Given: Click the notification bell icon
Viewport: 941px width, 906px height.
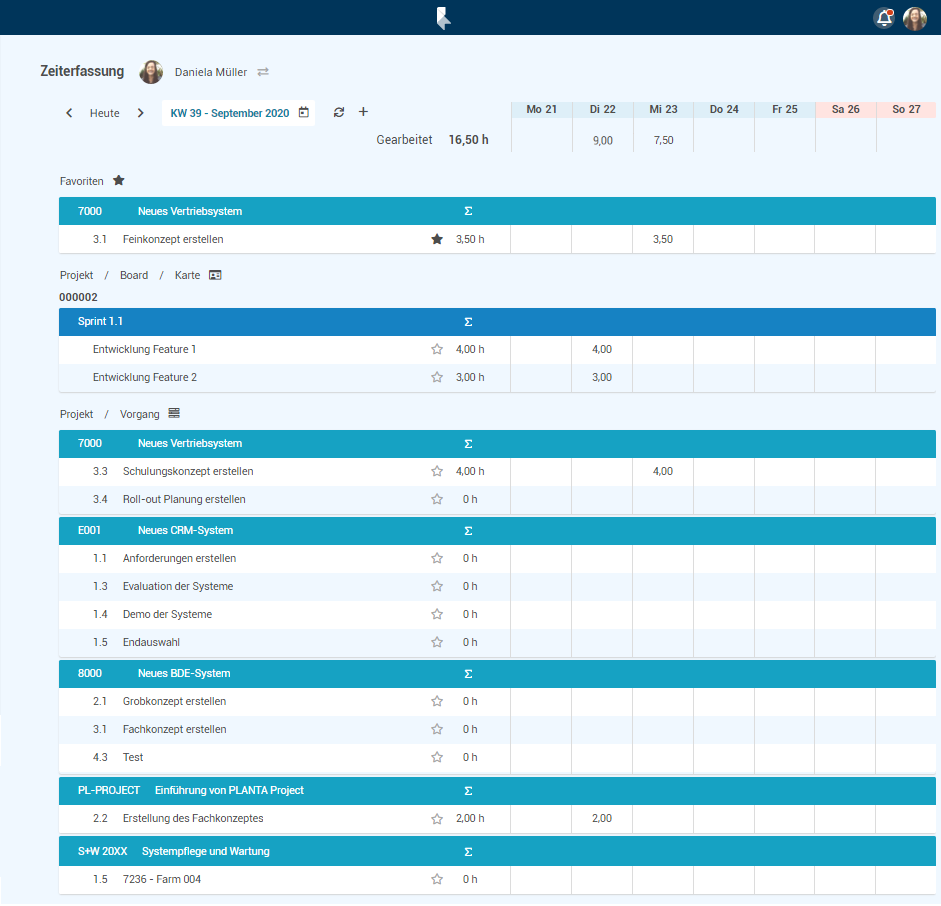Looking at the screenshot, I should tap(883, 18).
